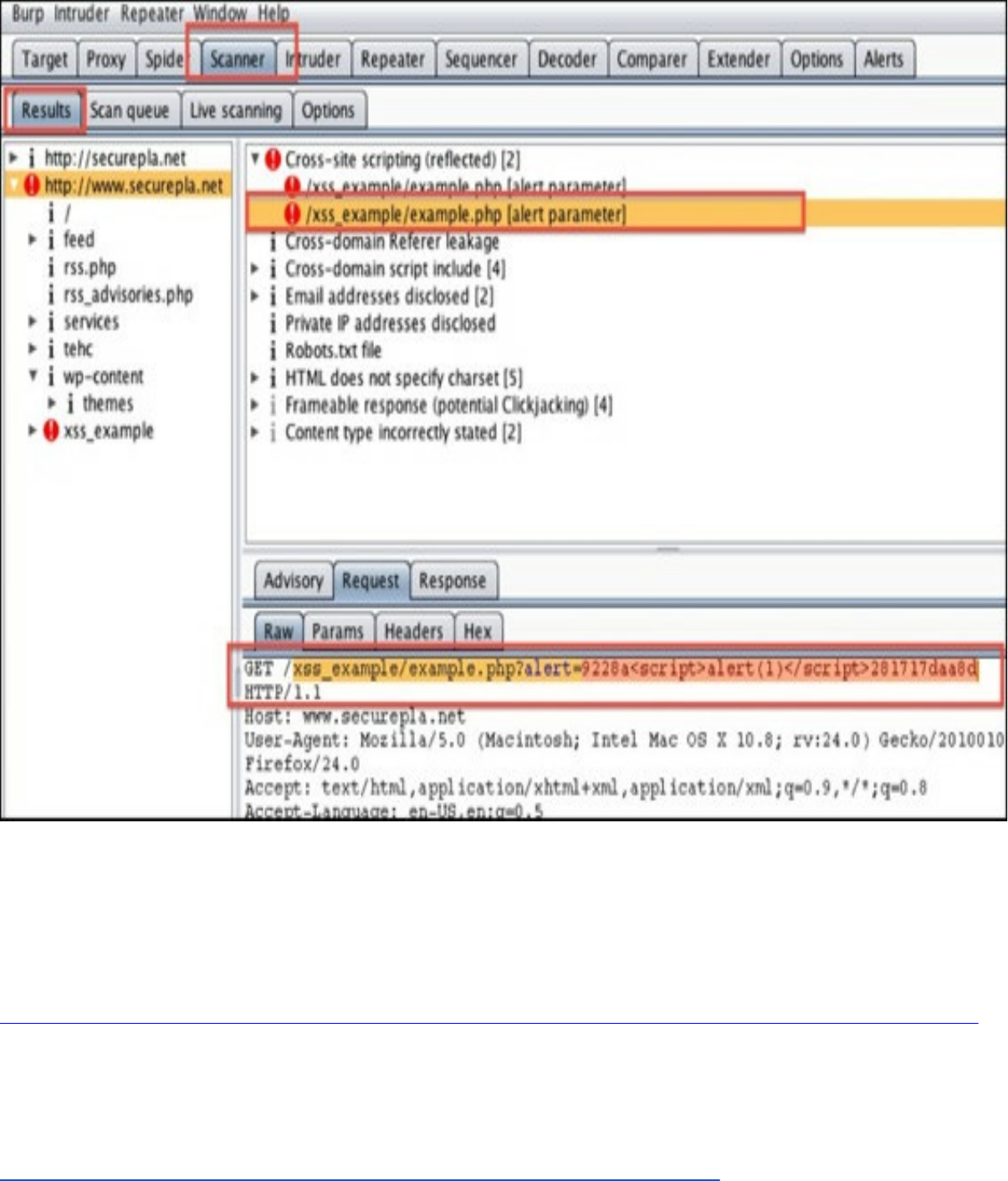Show the Headers request view
The image size is (1008, 1181).
point(413,631)
